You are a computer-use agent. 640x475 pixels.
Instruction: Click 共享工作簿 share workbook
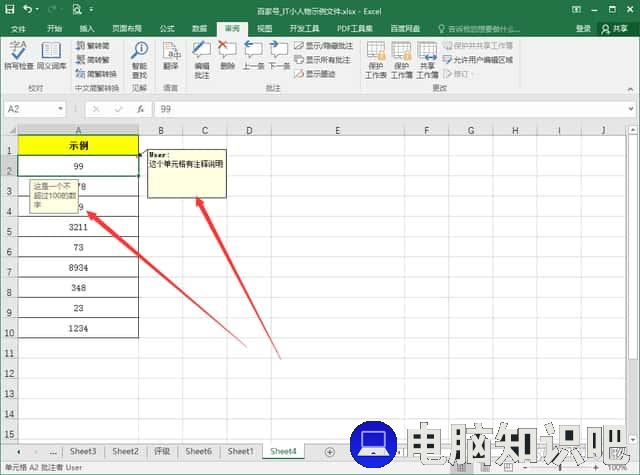click(427, 60)
